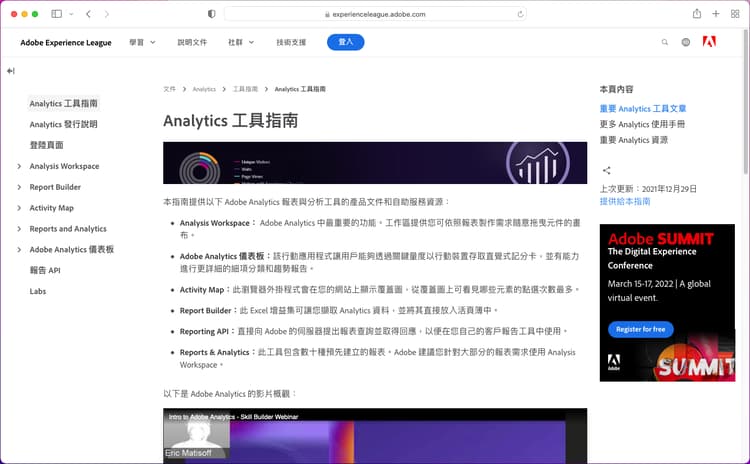This screenshot has height=464, width=750.
Task: Click the Safari address bar
Action: click(x=375, y=14)
